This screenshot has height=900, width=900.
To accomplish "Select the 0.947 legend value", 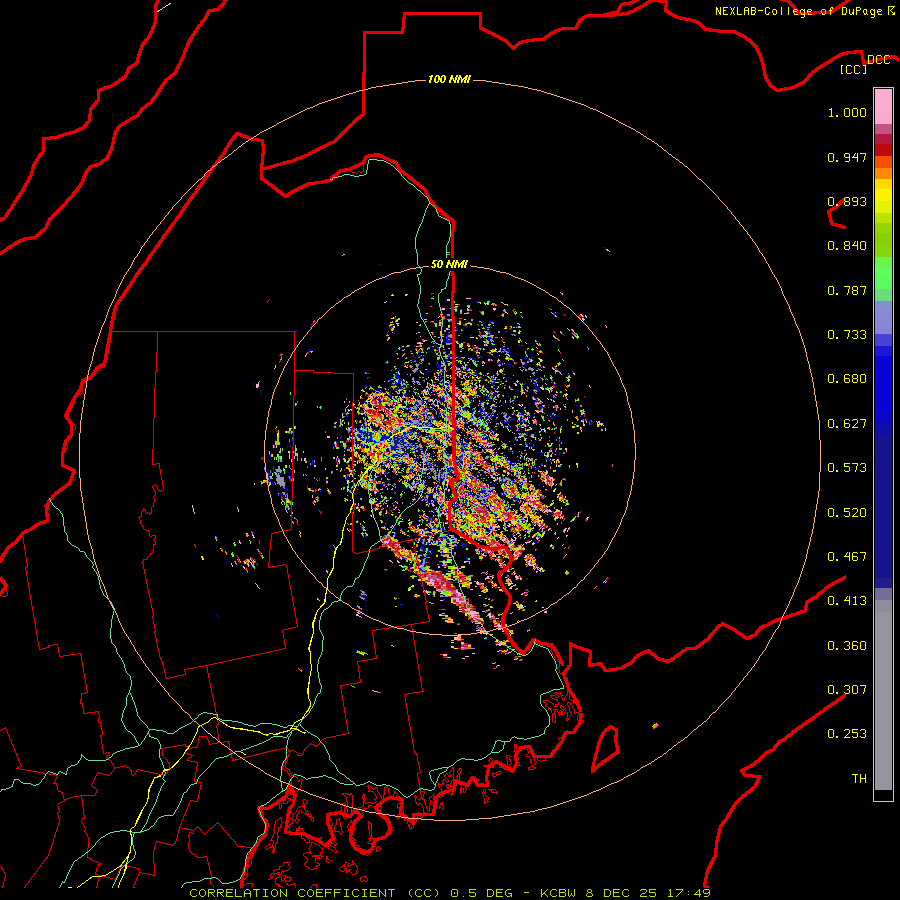I will click(x=847, y=157).
